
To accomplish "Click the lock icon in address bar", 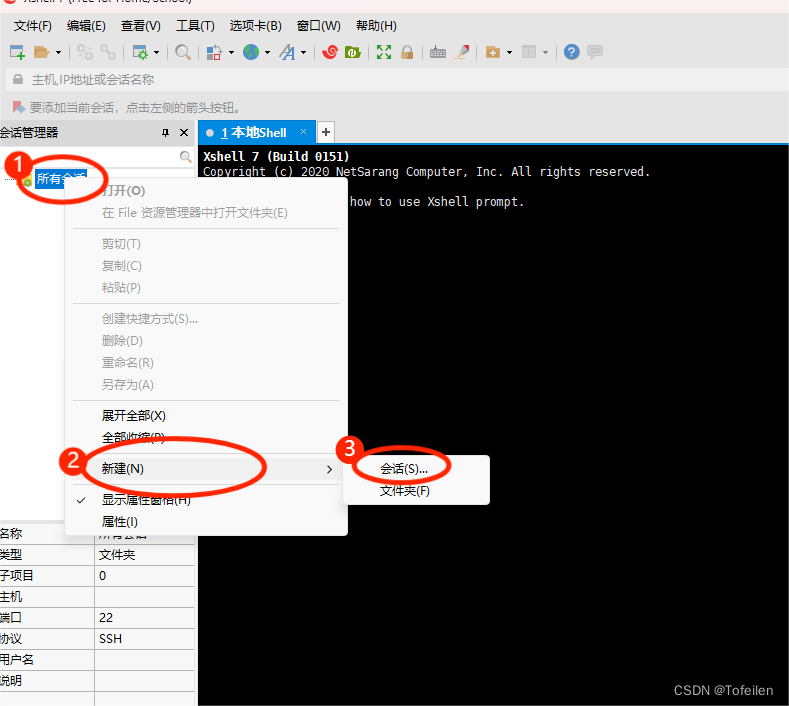I will point(18,80).
